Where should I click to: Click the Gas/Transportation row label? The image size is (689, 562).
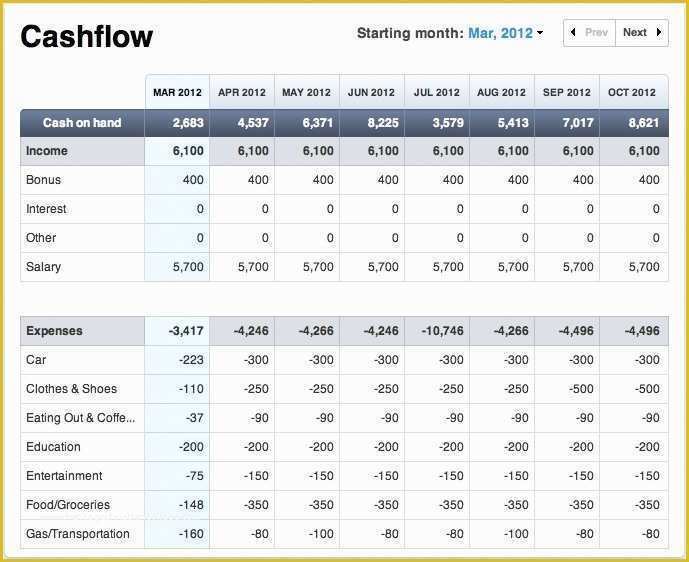click(78, 534)
